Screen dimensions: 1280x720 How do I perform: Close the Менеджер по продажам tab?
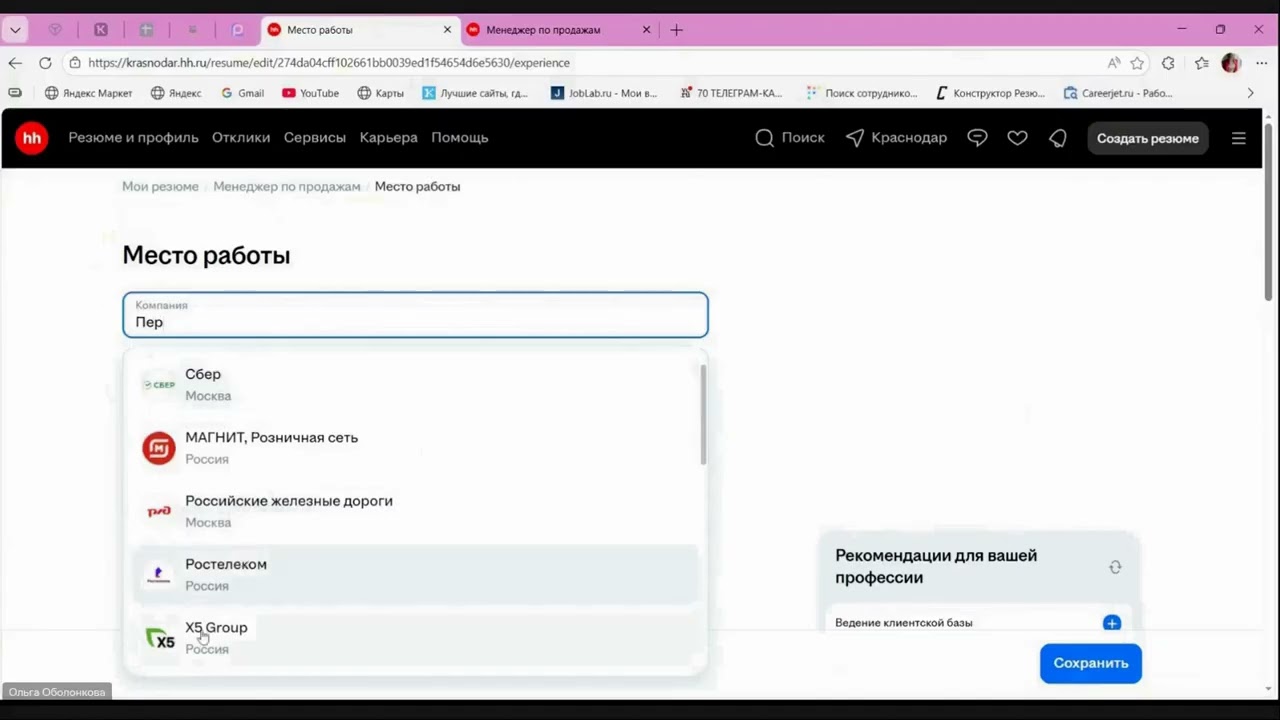click(x=646, y=30)
